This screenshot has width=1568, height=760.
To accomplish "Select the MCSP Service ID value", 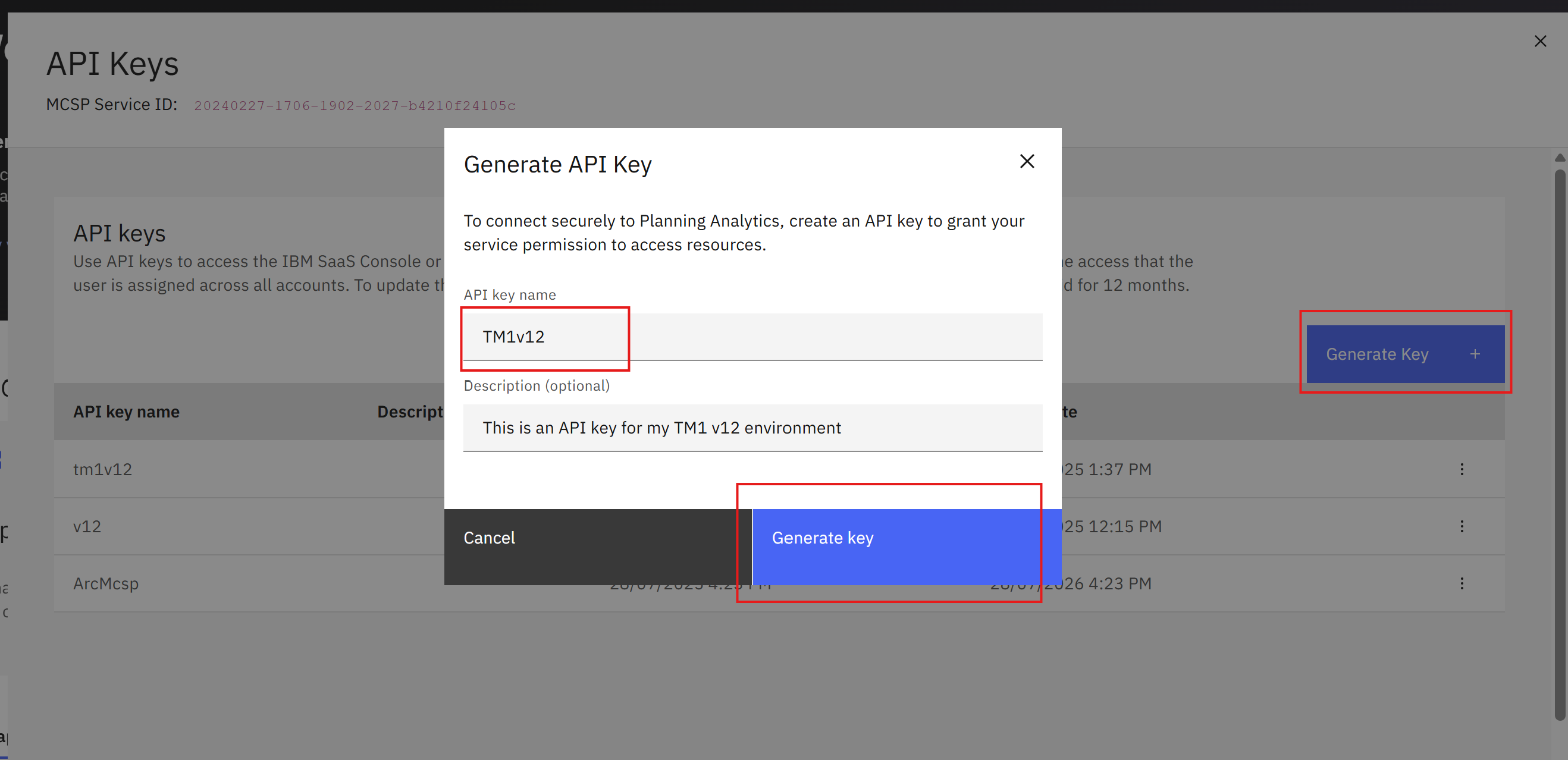I will click(x=355, y=105).
